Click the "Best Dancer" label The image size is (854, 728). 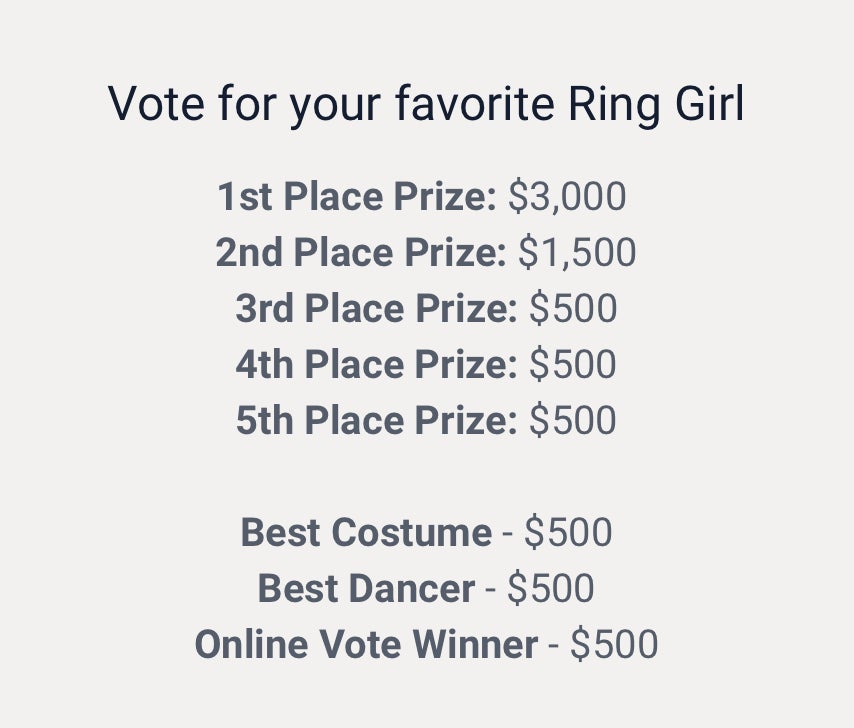(x=366, y=589)
